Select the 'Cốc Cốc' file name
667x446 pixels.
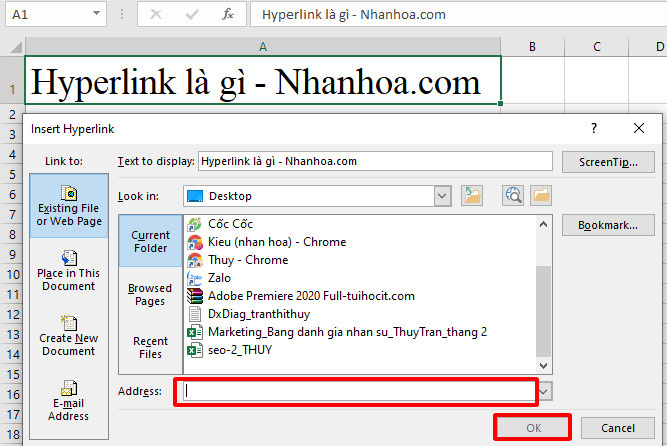click(x=230, y=224)
